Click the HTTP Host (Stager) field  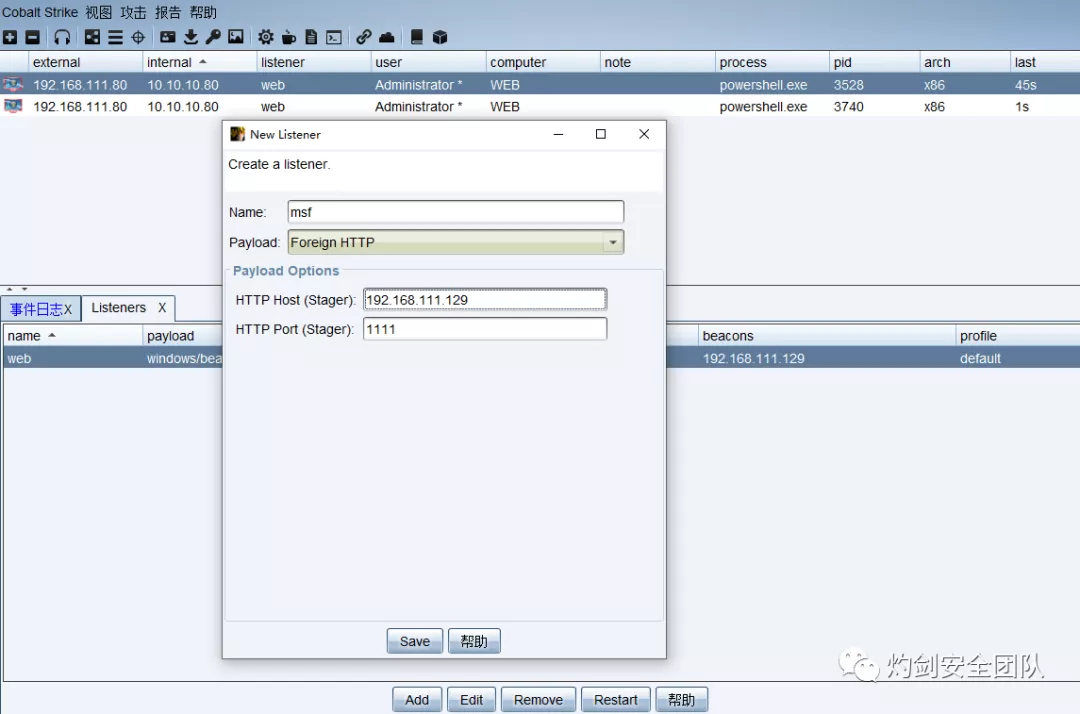(485, 300)
